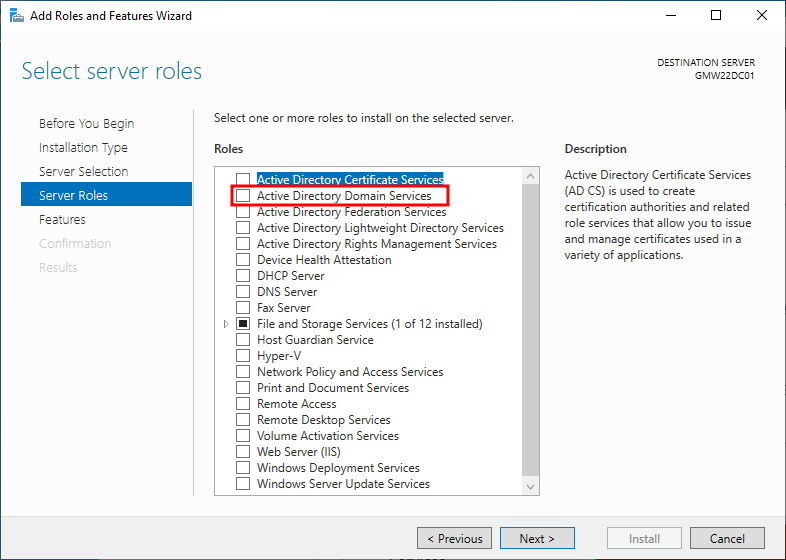This screenshot has width=786, height=560.
Task: Switch to Server Selection step
Action: pyautogui.click(x=84, y=171)
